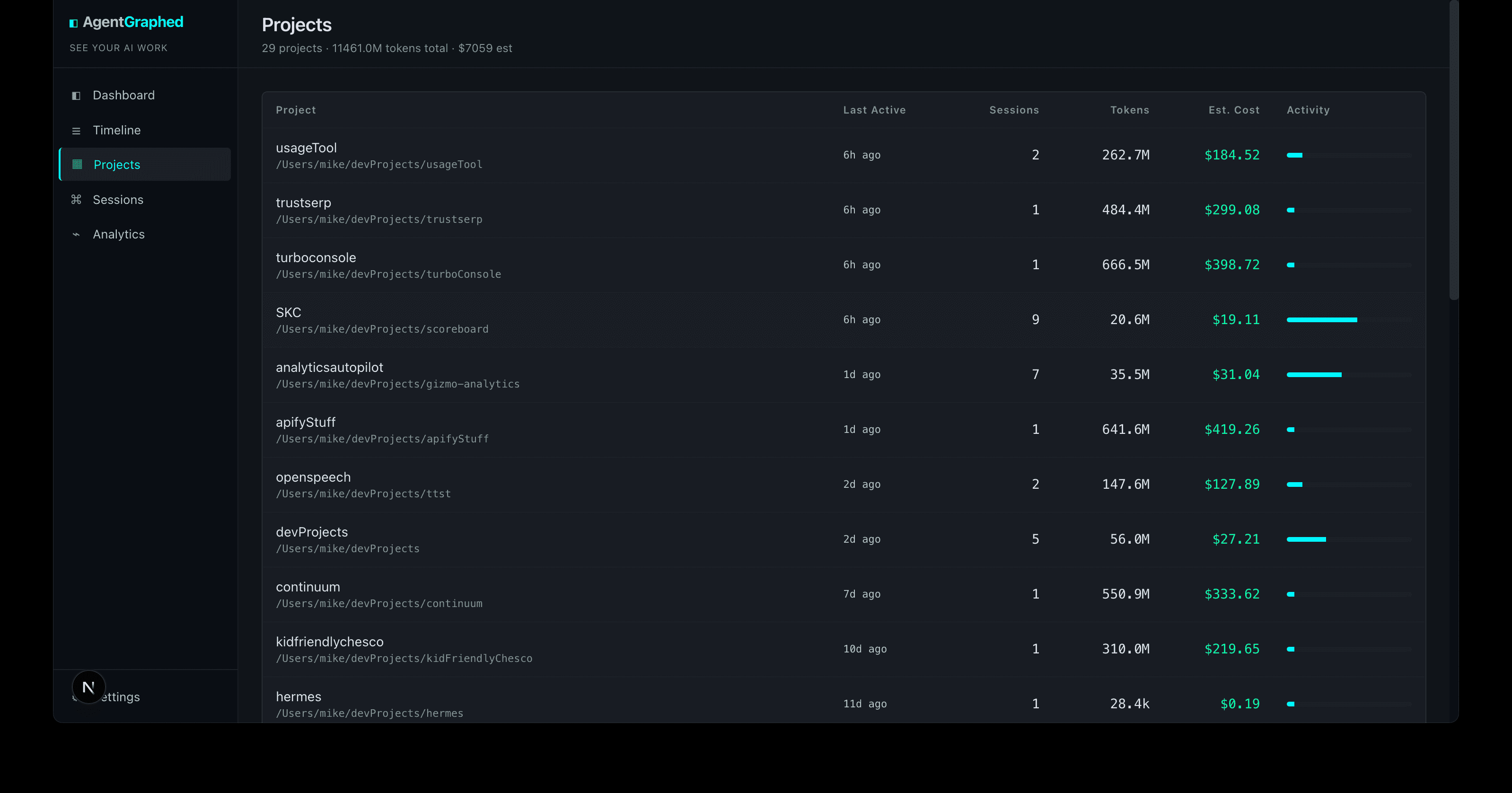This screenshot has width=1512, height=793.
Task: Click the Projects grid icon
Action: point(77,164)
